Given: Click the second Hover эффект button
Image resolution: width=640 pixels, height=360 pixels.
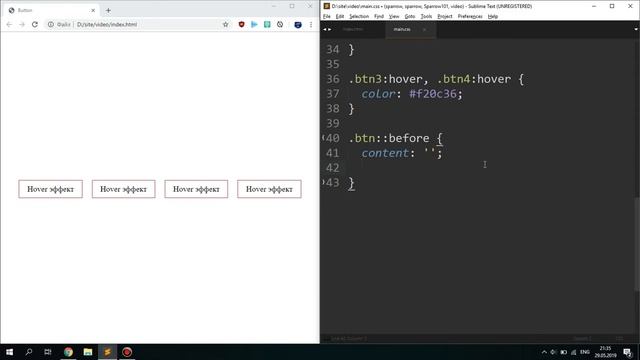Looking at the screenshot, I should click(124, 189).
